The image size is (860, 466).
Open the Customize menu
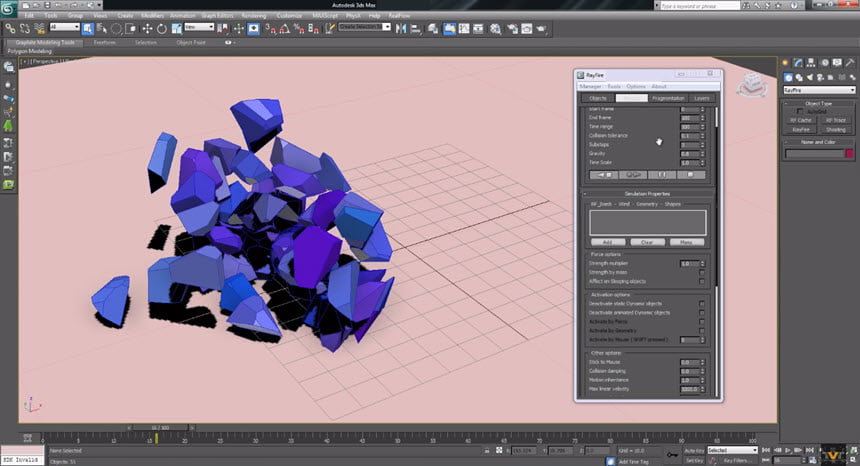tap(289, 16)
